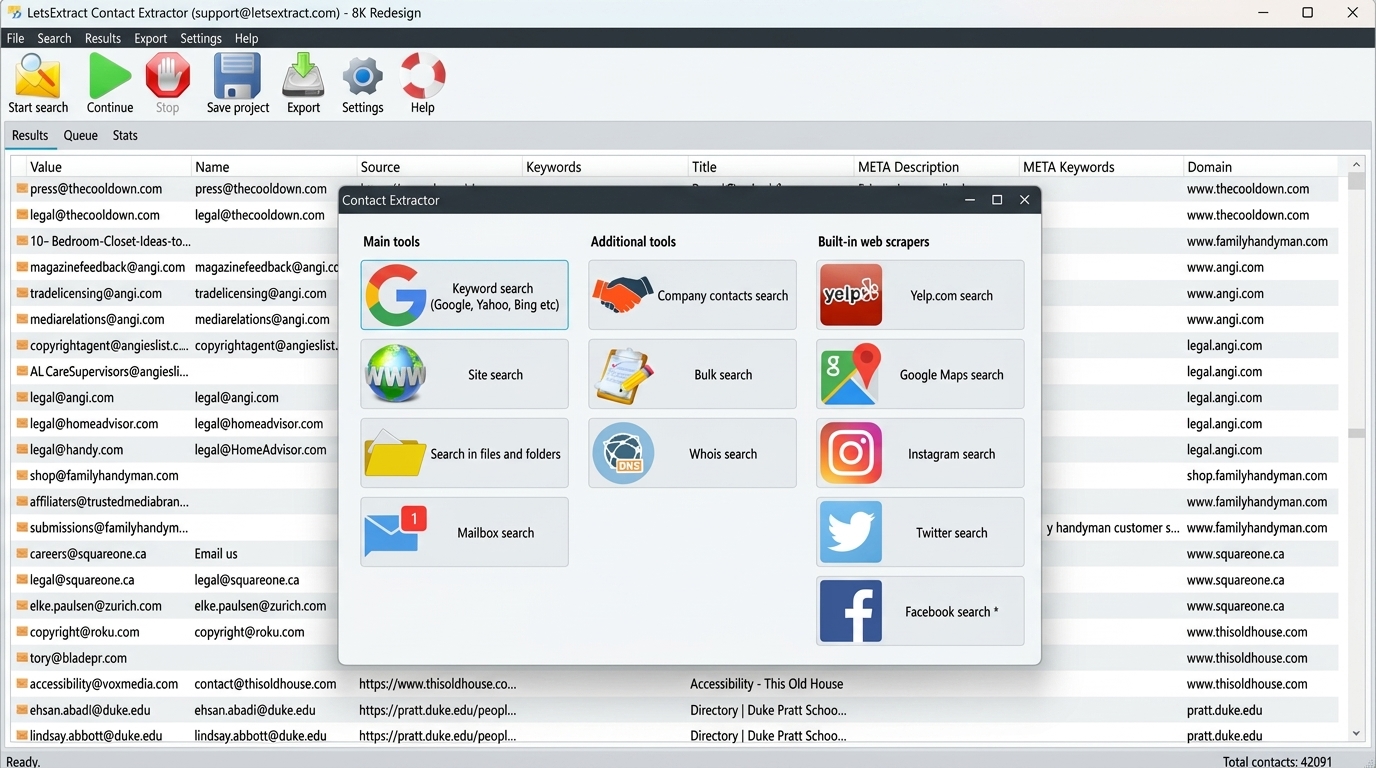The image size is (1376, 768).
Task: Open Site search globe tool
Action: tap(464, 374)
